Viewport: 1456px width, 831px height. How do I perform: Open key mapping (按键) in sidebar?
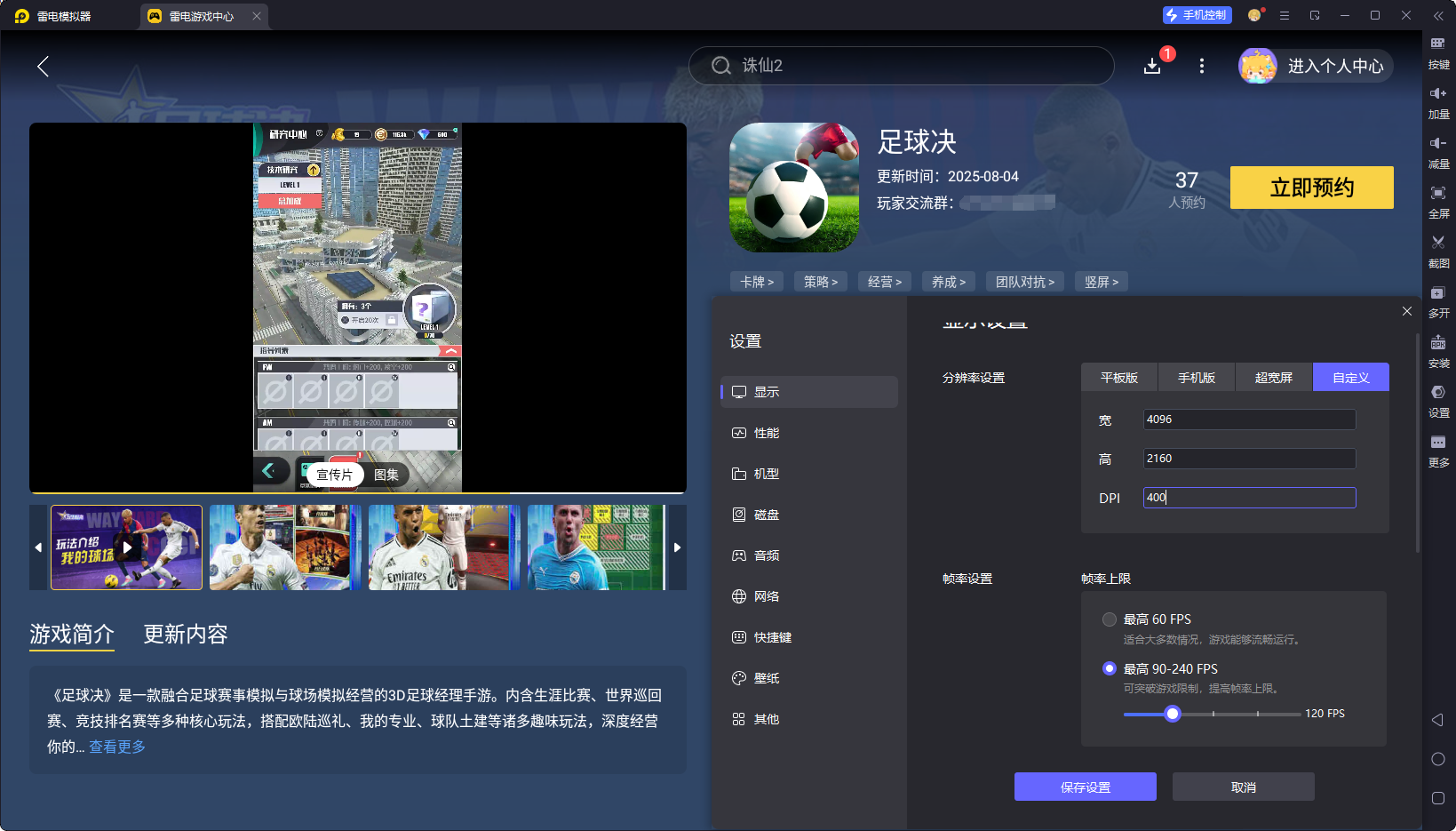[1438, 53]
